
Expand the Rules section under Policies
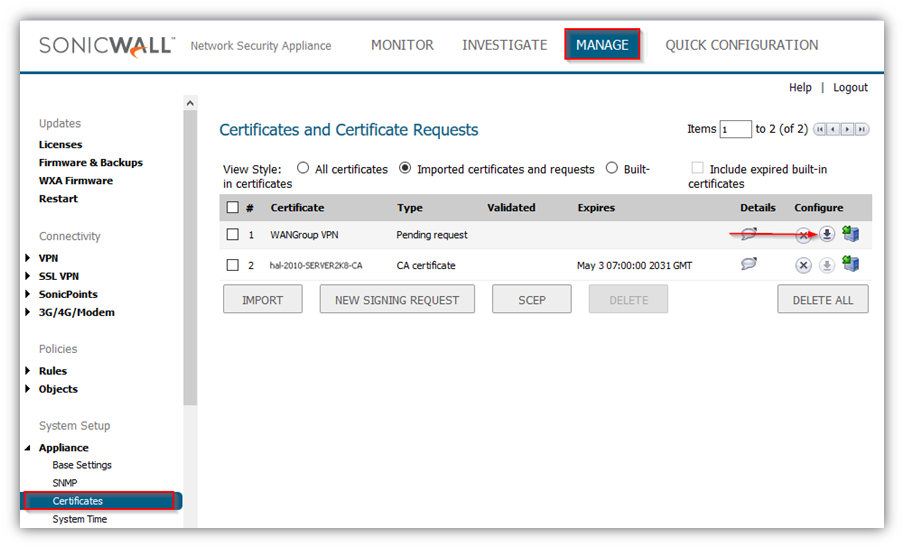28,371
